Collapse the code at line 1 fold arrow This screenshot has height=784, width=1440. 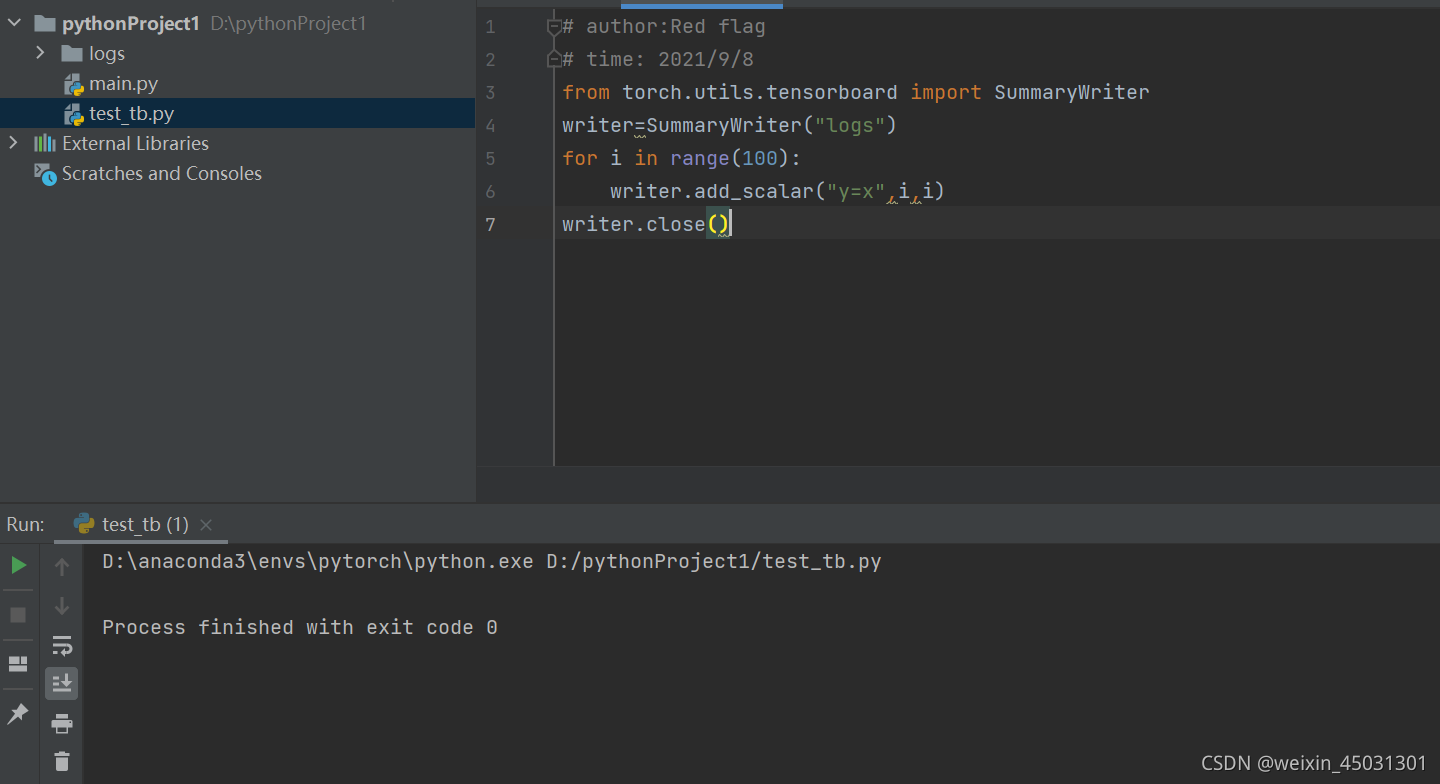coord(554,27)
